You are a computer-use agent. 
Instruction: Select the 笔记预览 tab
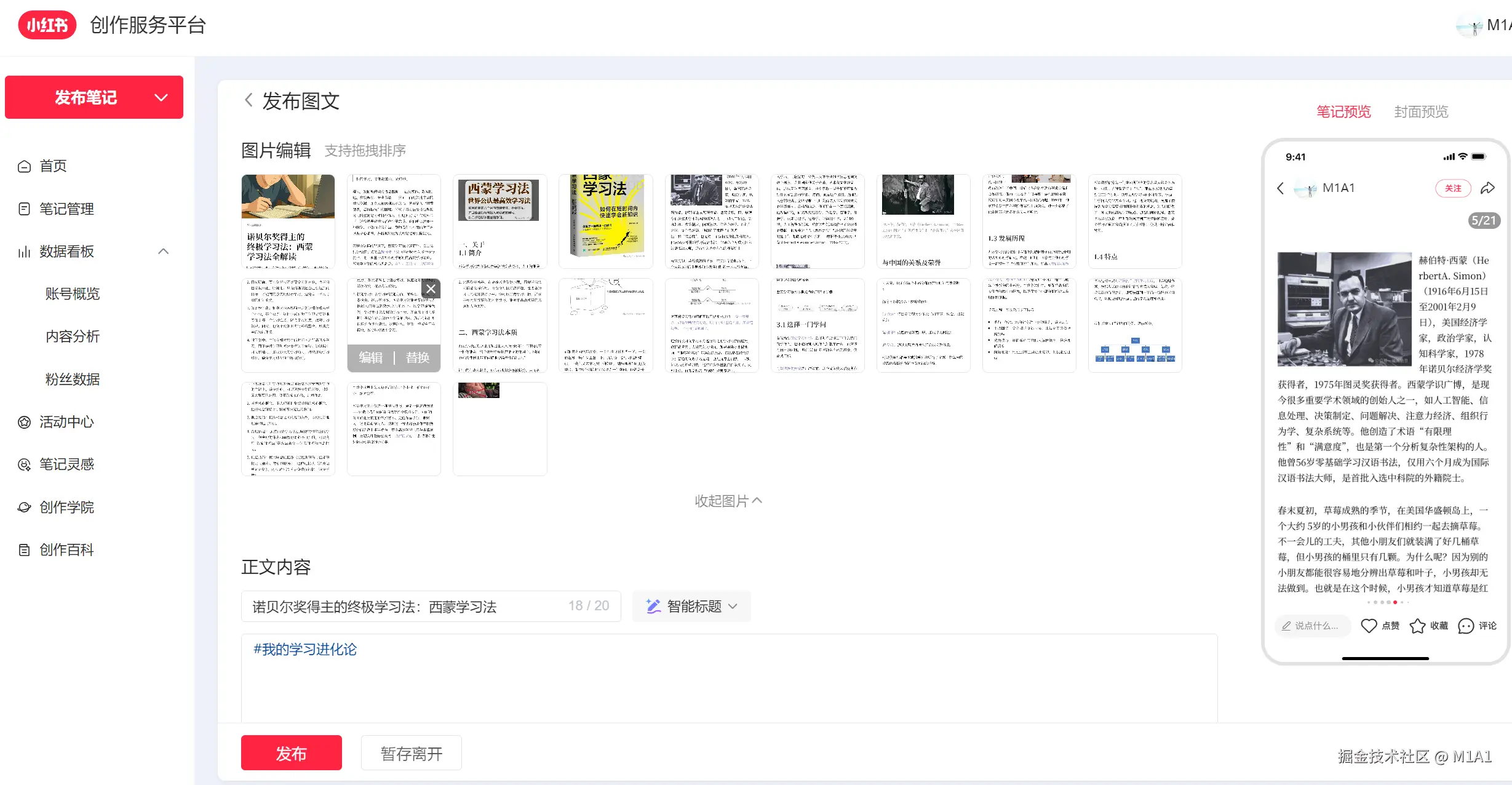(1343, 111)
